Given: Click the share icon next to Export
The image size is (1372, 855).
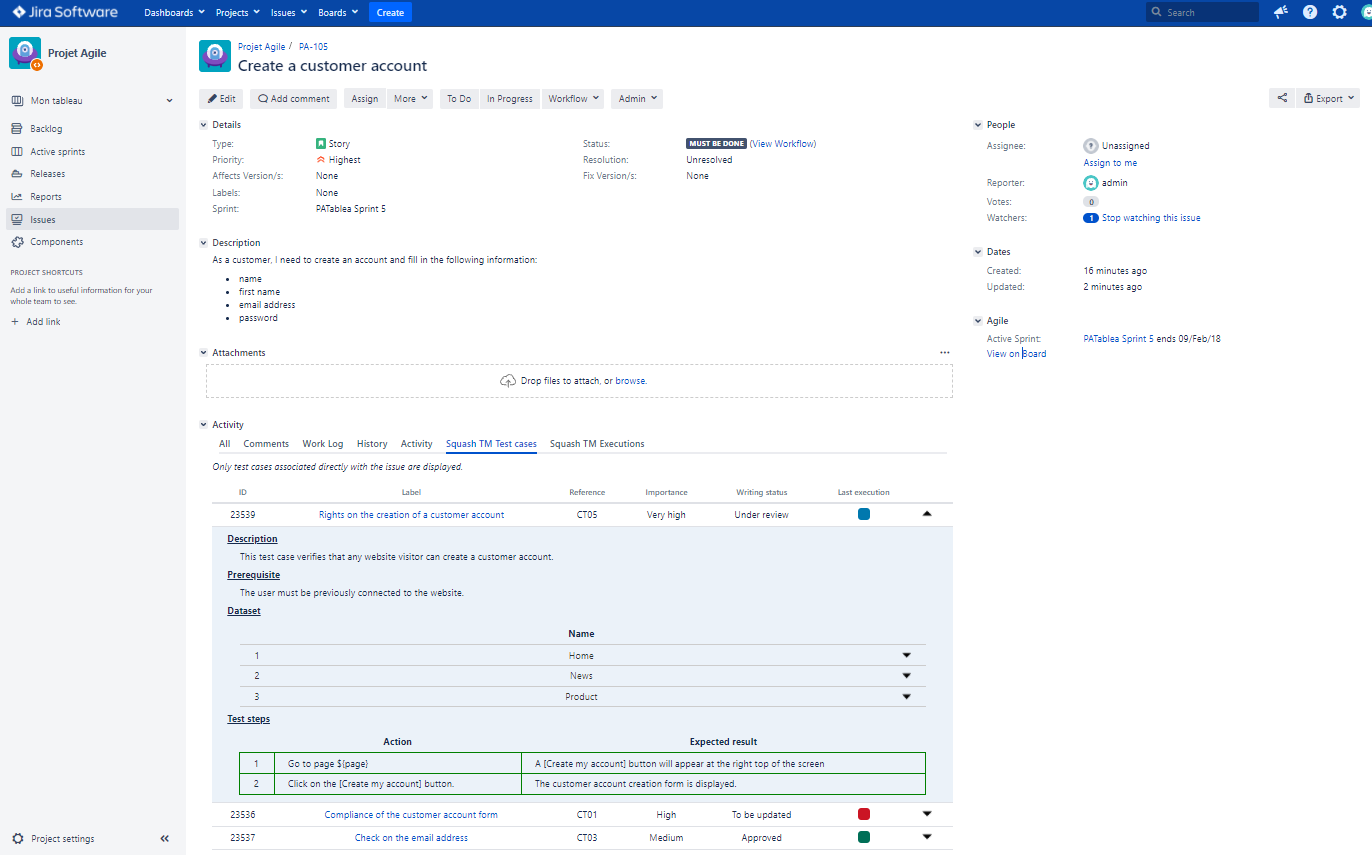Looking at the screenshot, I should click(1281, 98).
